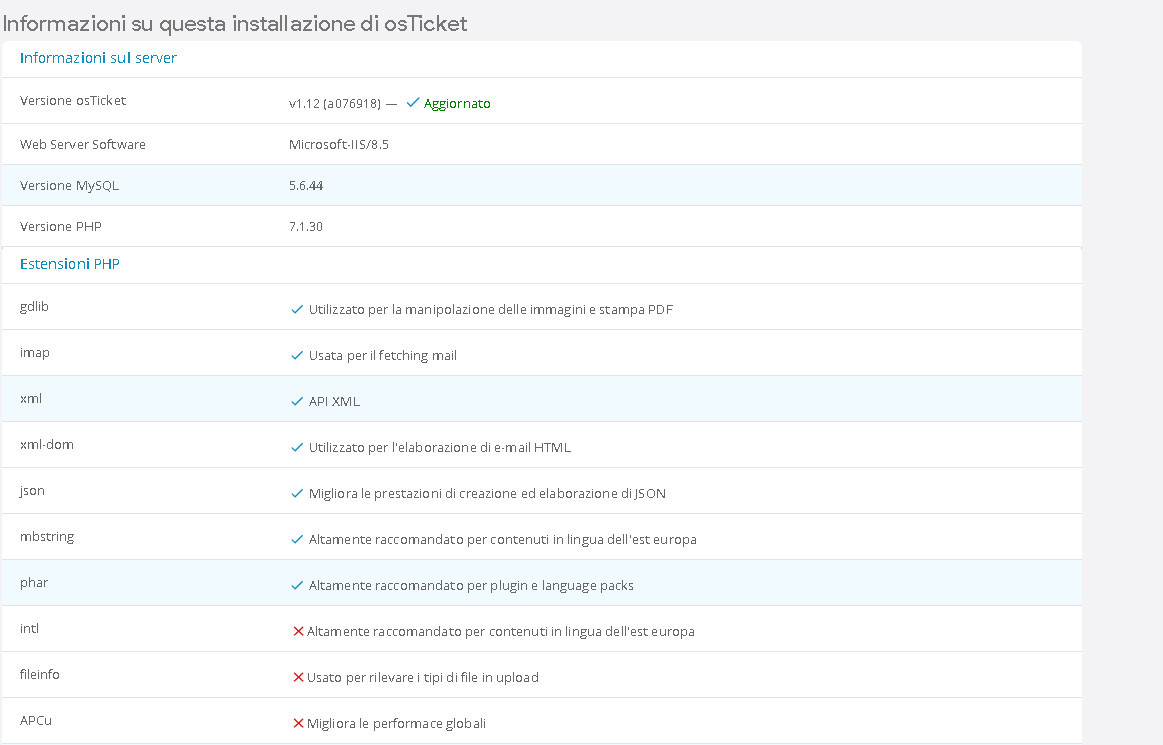This screenshot has height=745, width=1163.
Task: Click the Estensioni PHP section heading
Action: (x=70, y=263)
